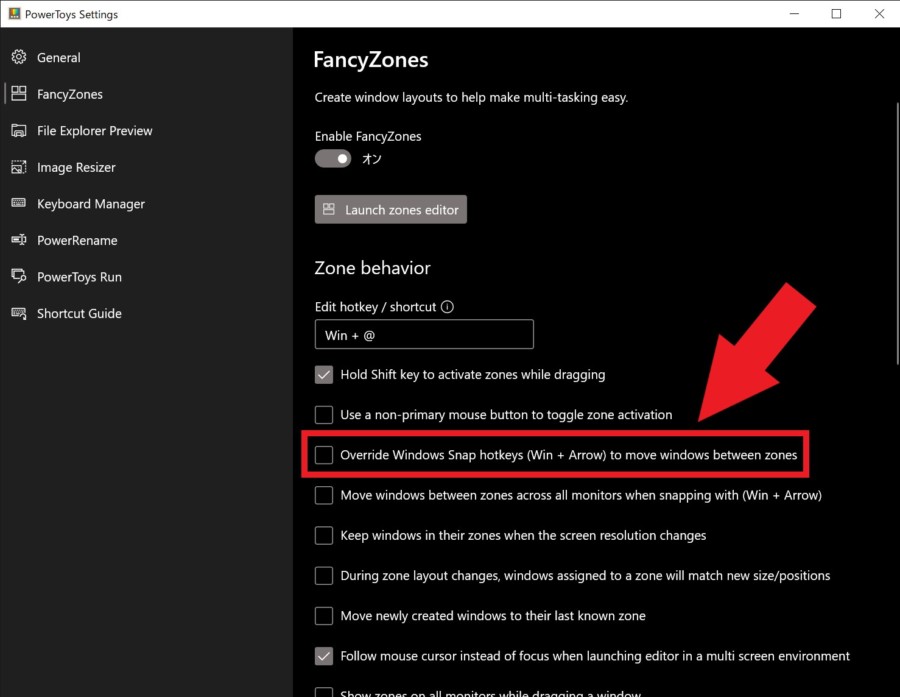Click the File Explorer Preview icon

point(19,130)
